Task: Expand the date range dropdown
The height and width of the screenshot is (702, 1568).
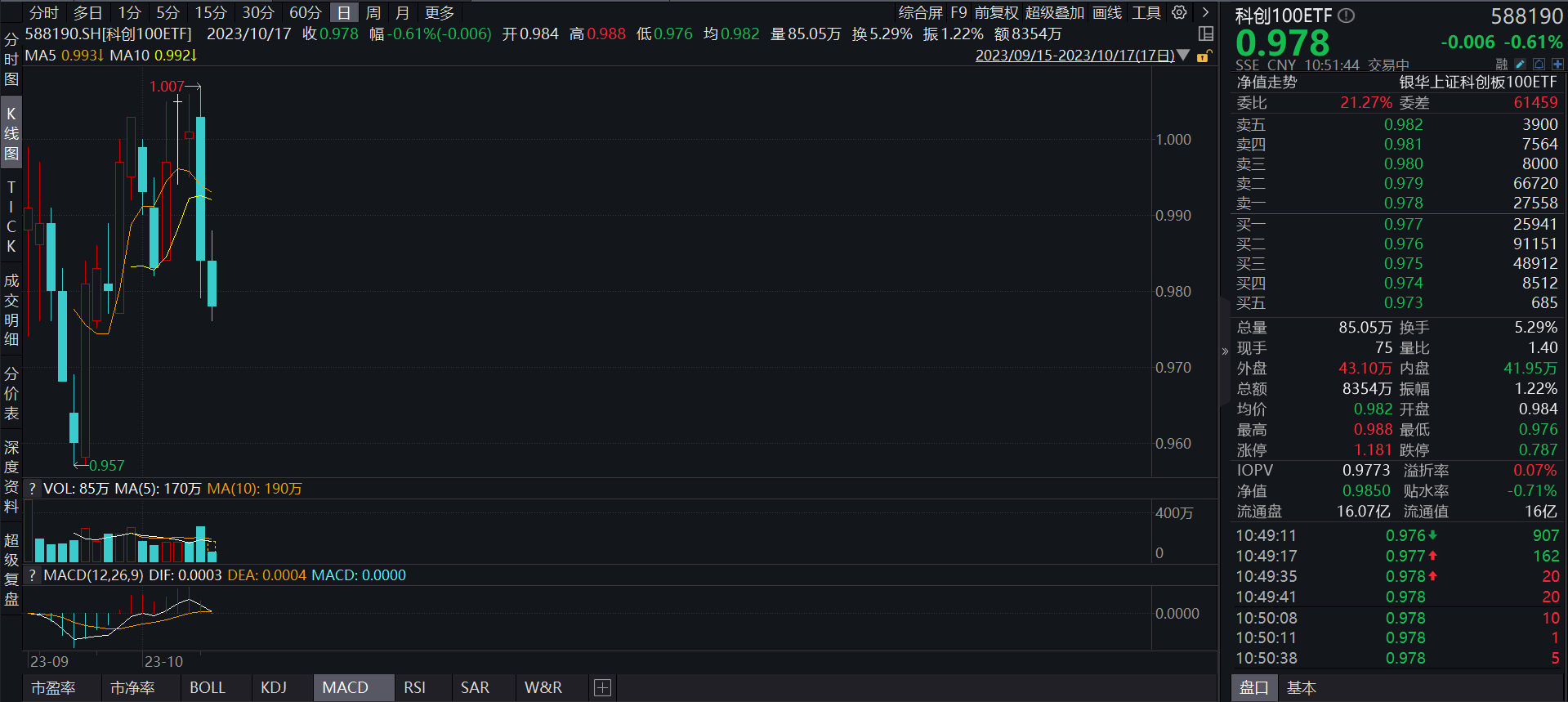Action: [1183, 56]
